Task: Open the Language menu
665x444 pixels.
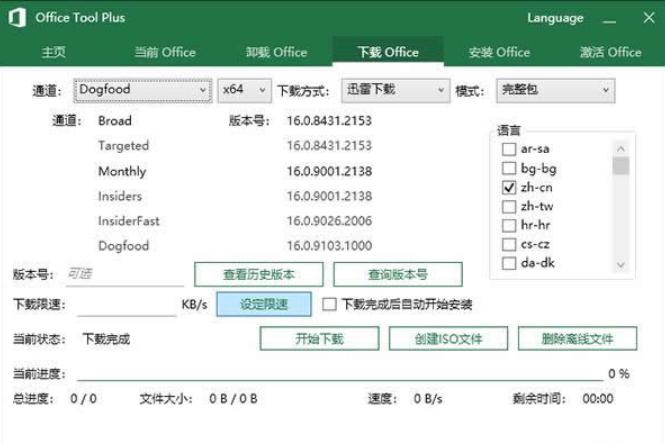Action: point(555,18)
